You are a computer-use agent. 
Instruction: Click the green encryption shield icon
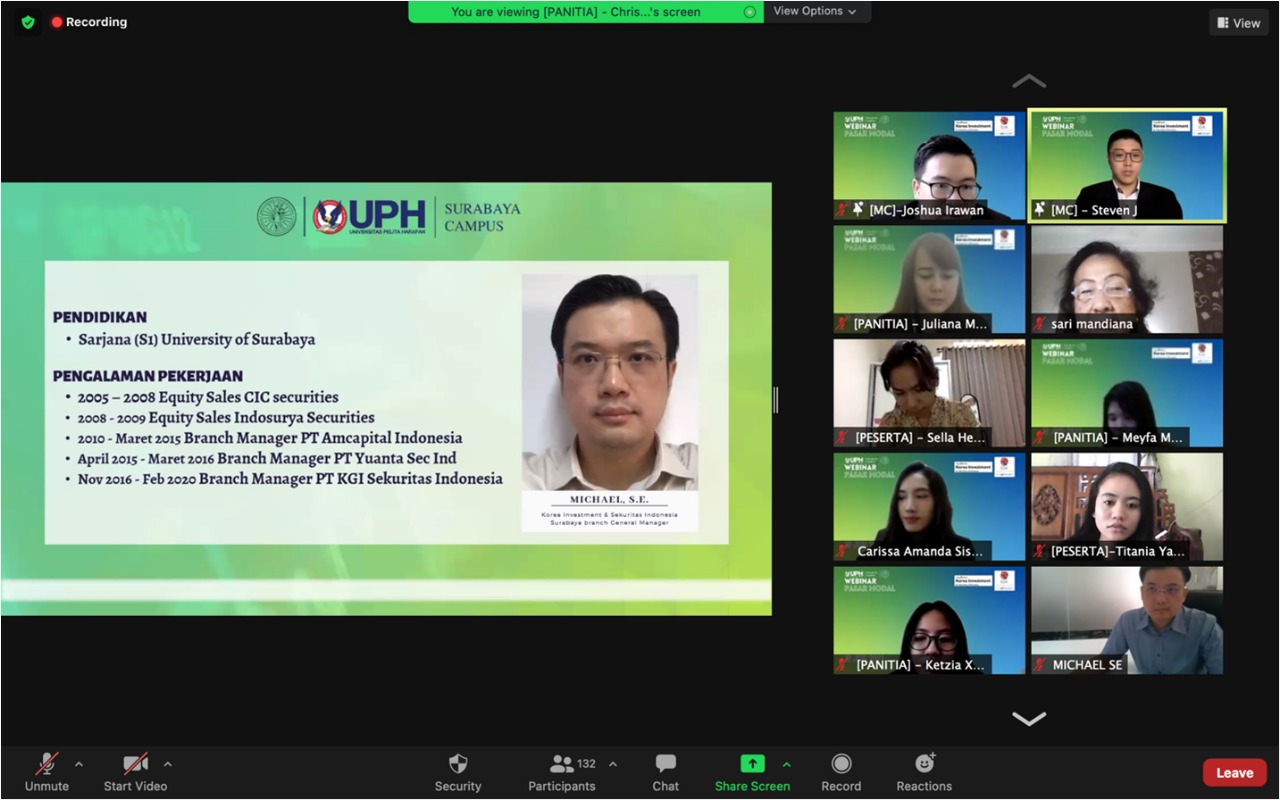tap(28, 22)
